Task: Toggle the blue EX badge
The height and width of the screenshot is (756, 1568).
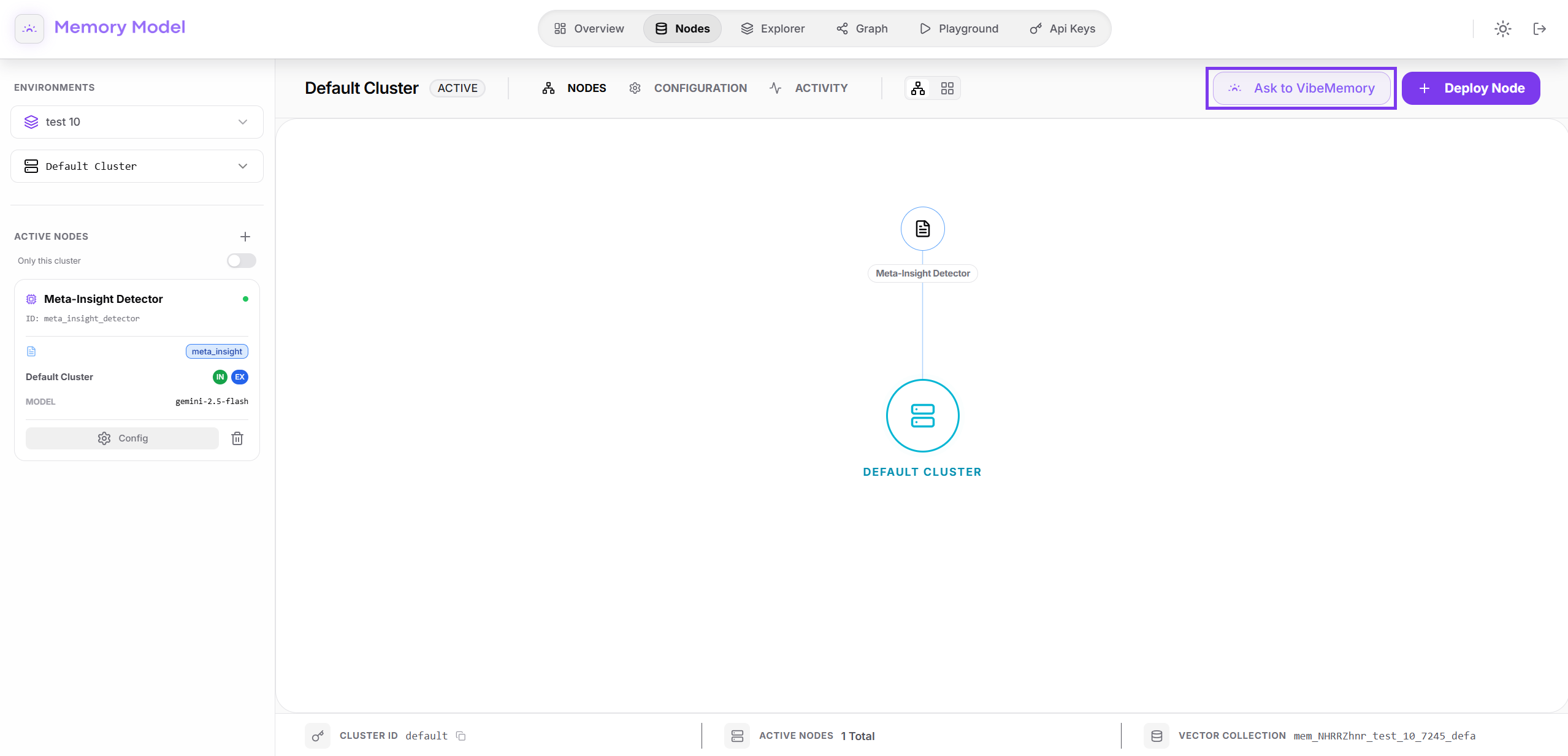Action: [240, 377]
